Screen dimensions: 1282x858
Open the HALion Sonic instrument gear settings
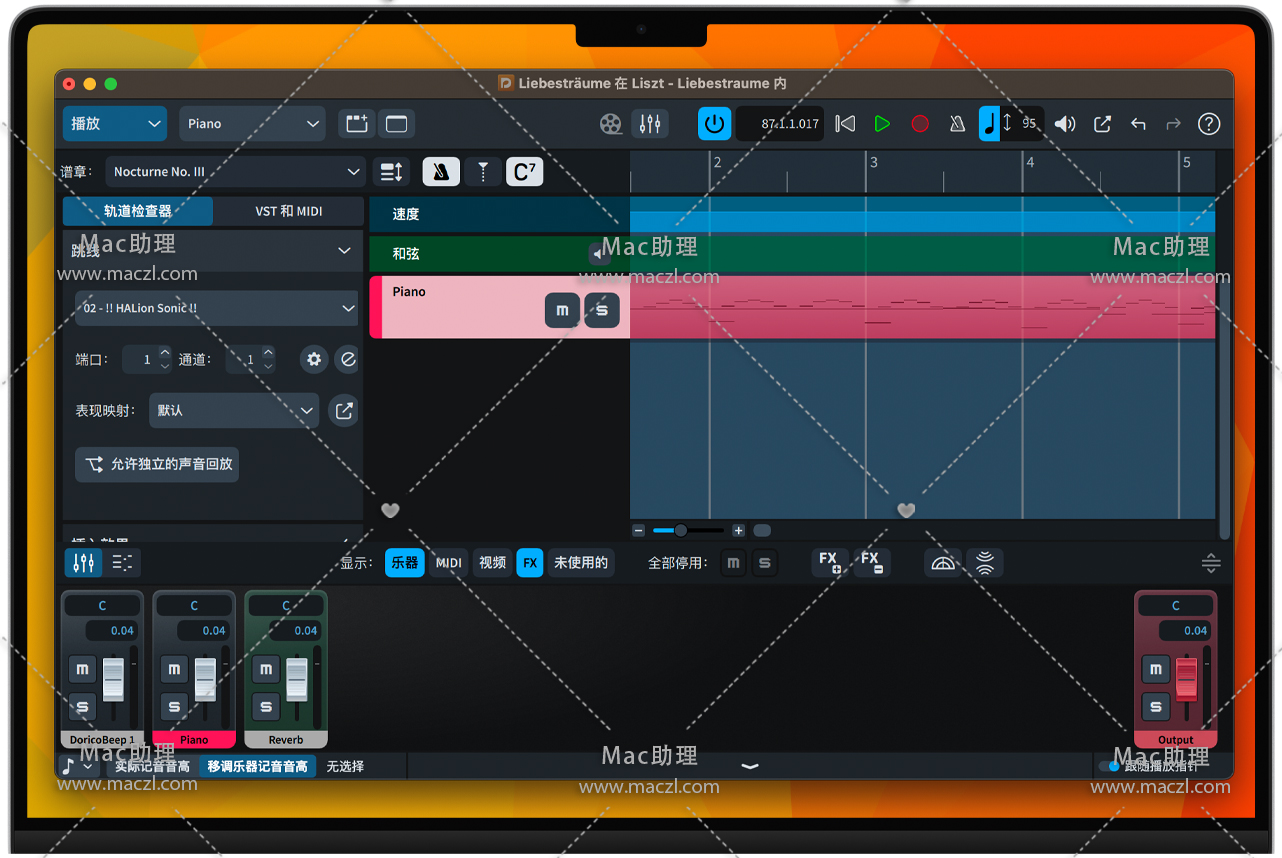[314, 359]
